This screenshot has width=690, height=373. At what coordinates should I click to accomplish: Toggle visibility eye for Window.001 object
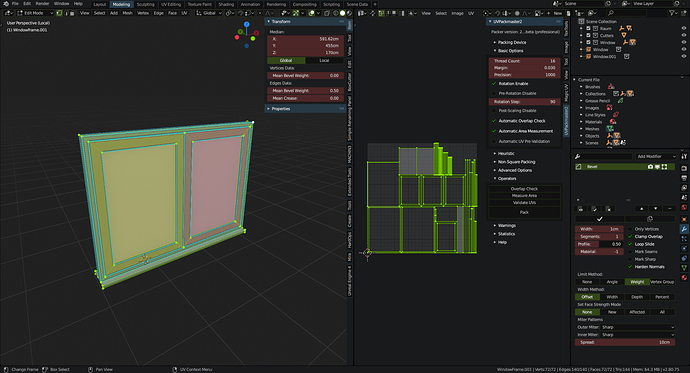pyautogui.click(x=683, y=56)
